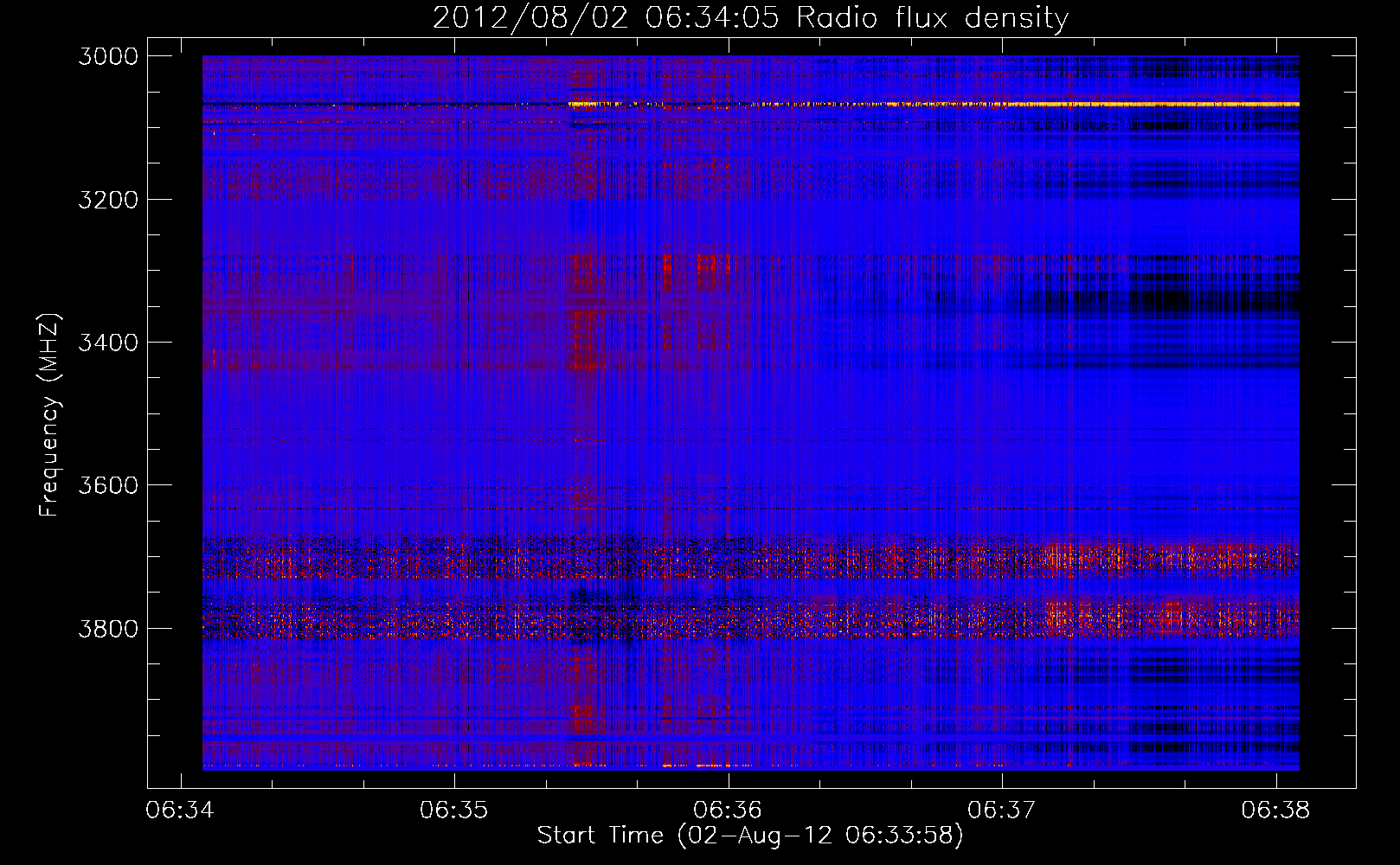
Task: Click the '06:38' time axis label
Action: pyautogui.click(x=1276, y=811)
